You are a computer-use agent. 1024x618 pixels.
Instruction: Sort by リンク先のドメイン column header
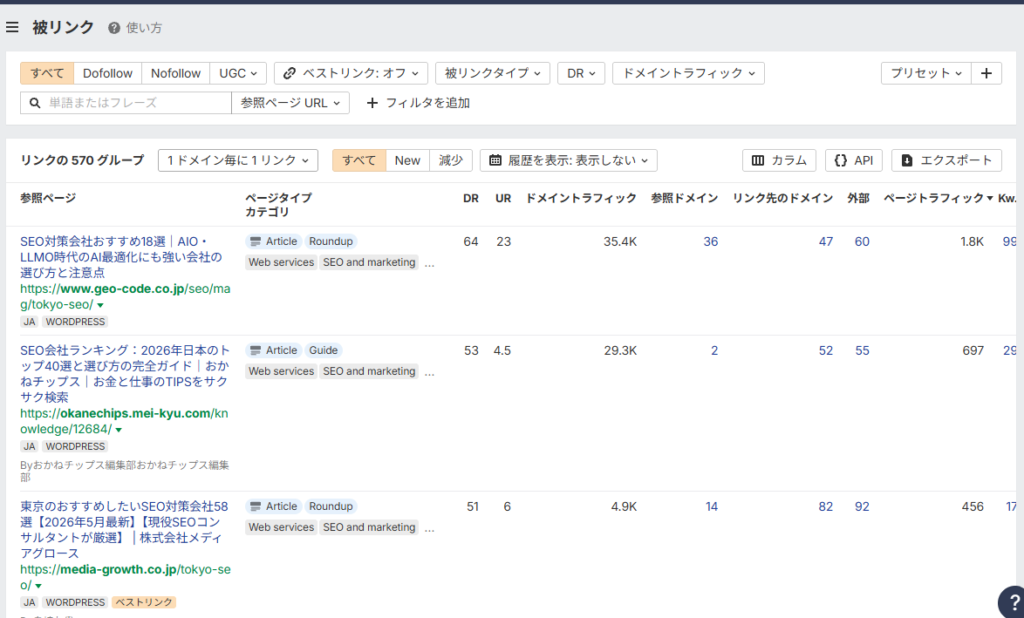(x=782, y=198)
